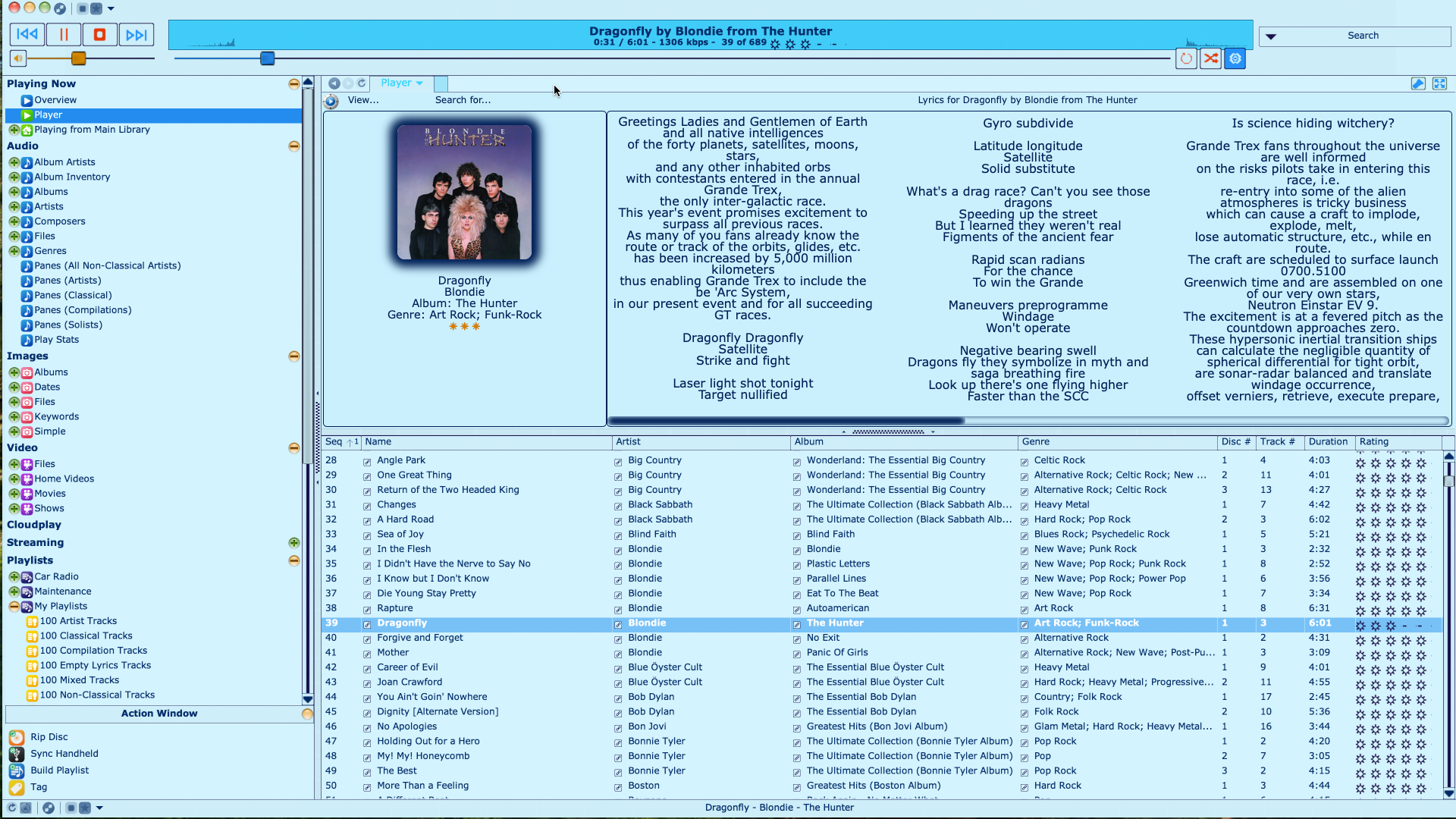Collapse the Audio section
The height and width of the screenshot is (819, 1456).
coord(293,146)
